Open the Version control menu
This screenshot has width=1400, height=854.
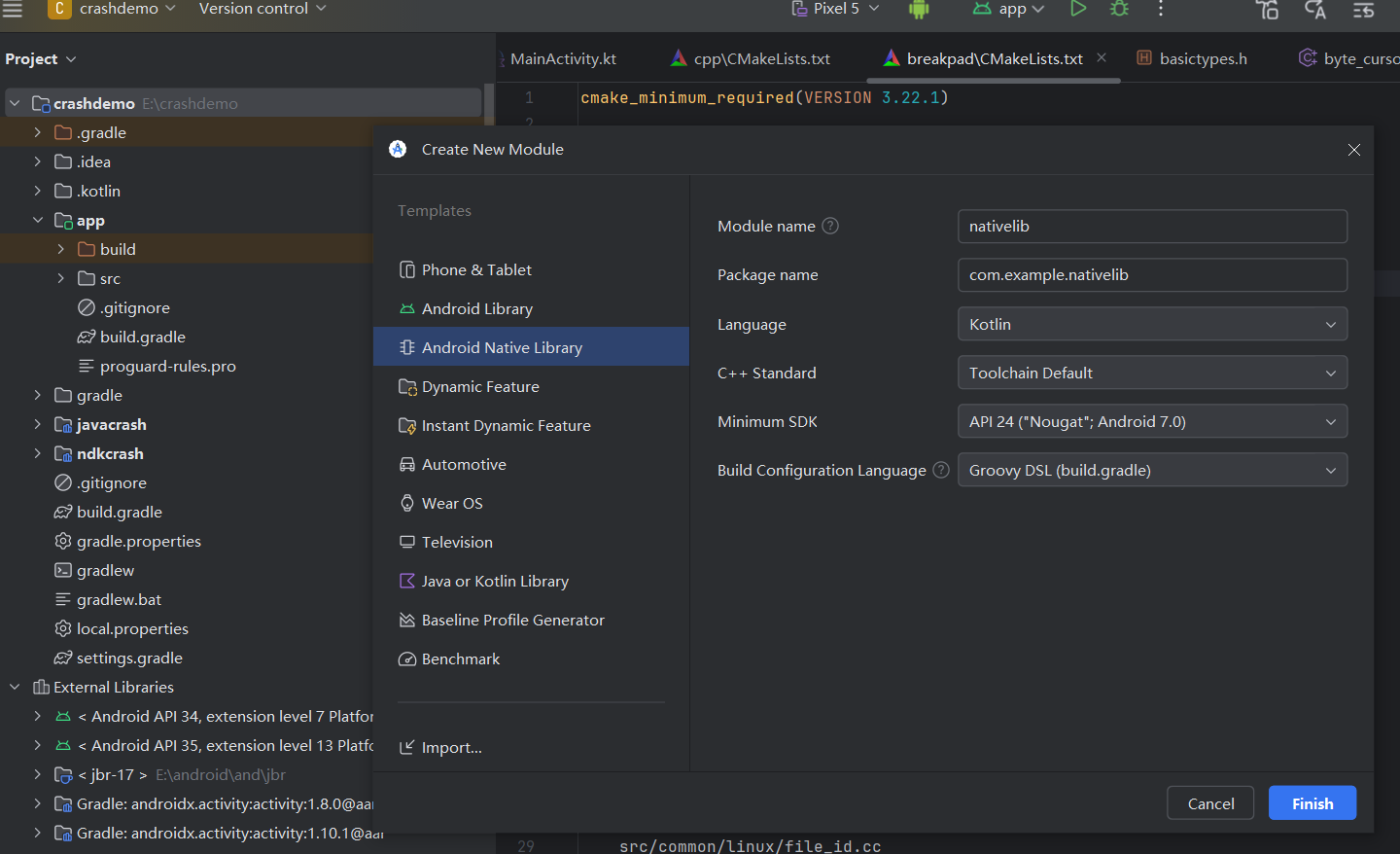click(262, 9)
